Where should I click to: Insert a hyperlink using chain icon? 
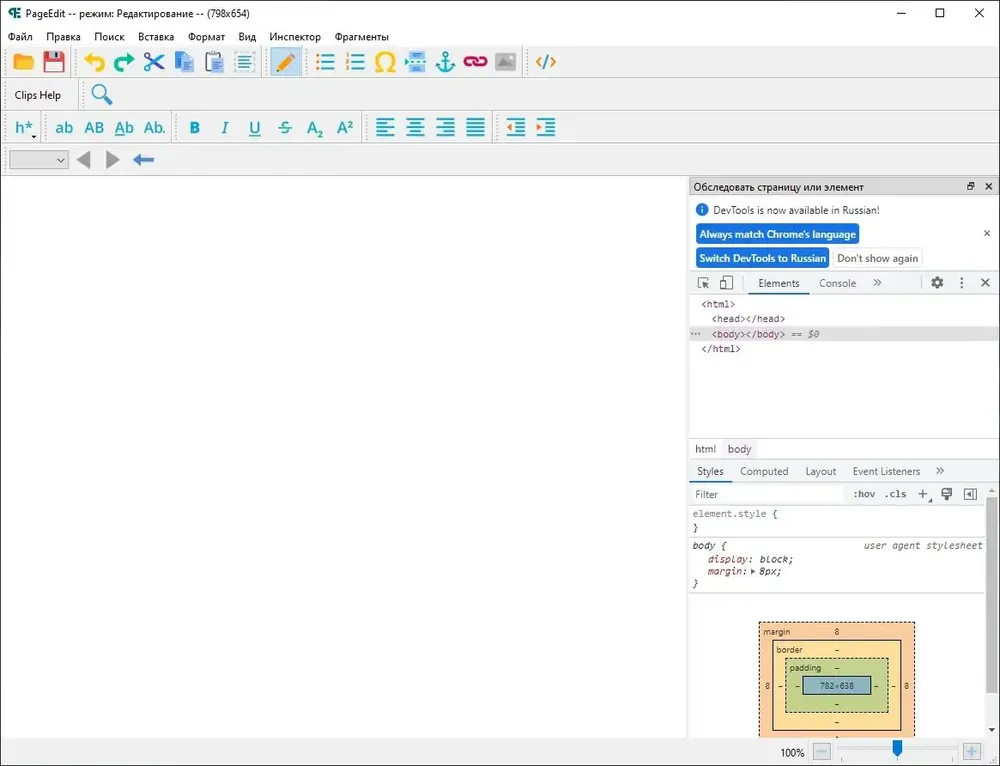475,62
